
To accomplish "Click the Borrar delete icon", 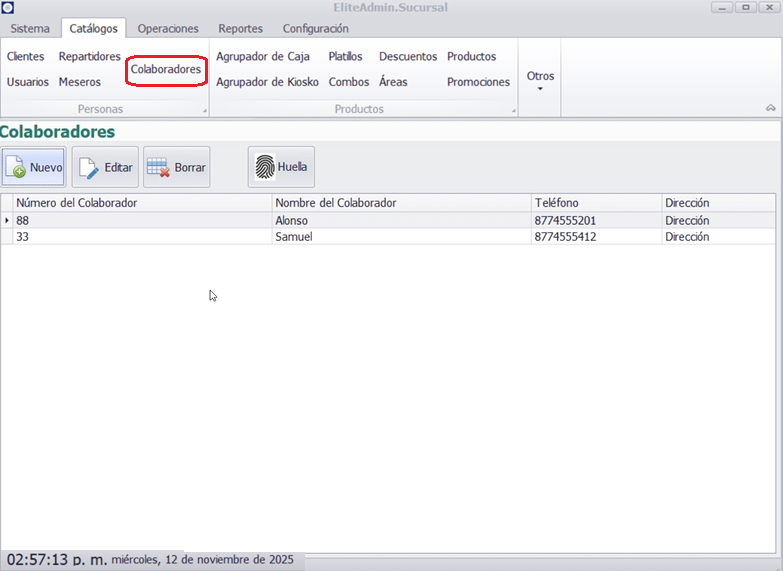I will 158,168.
